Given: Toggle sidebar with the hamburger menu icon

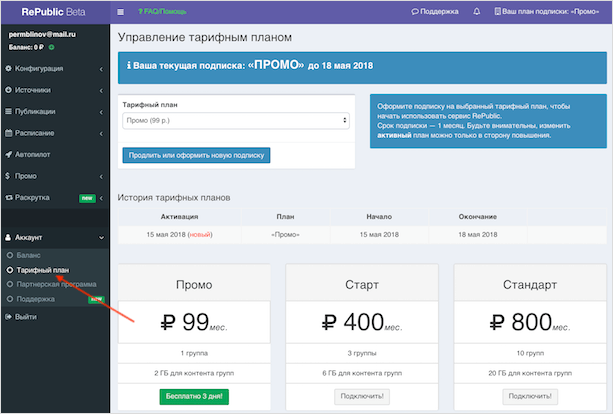Looking at the screenshot, I should point(121,11).
